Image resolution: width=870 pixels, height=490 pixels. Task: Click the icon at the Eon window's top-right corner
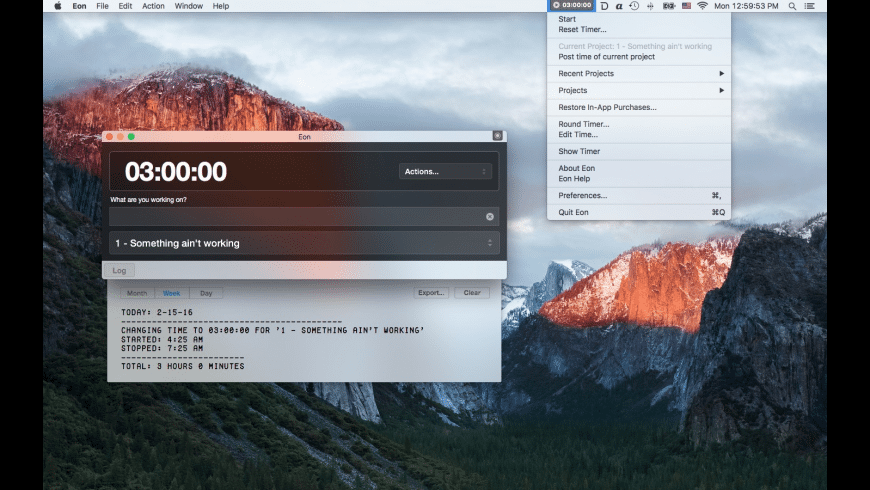[497, 136]
